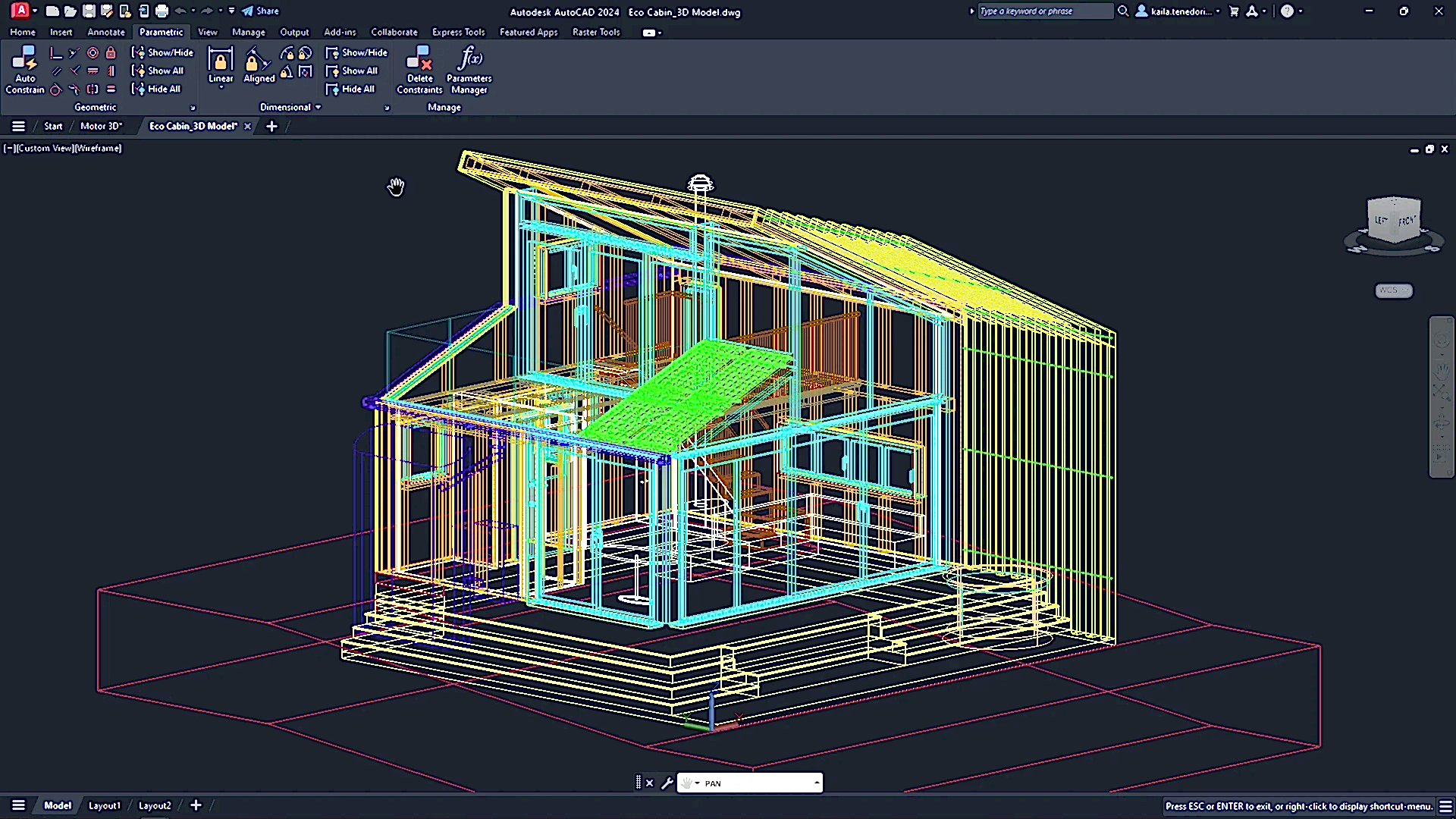This screenshot has width=1456, height=819.
Task: Open the Insert ribbon tab
Action: (x=61, y=32)
